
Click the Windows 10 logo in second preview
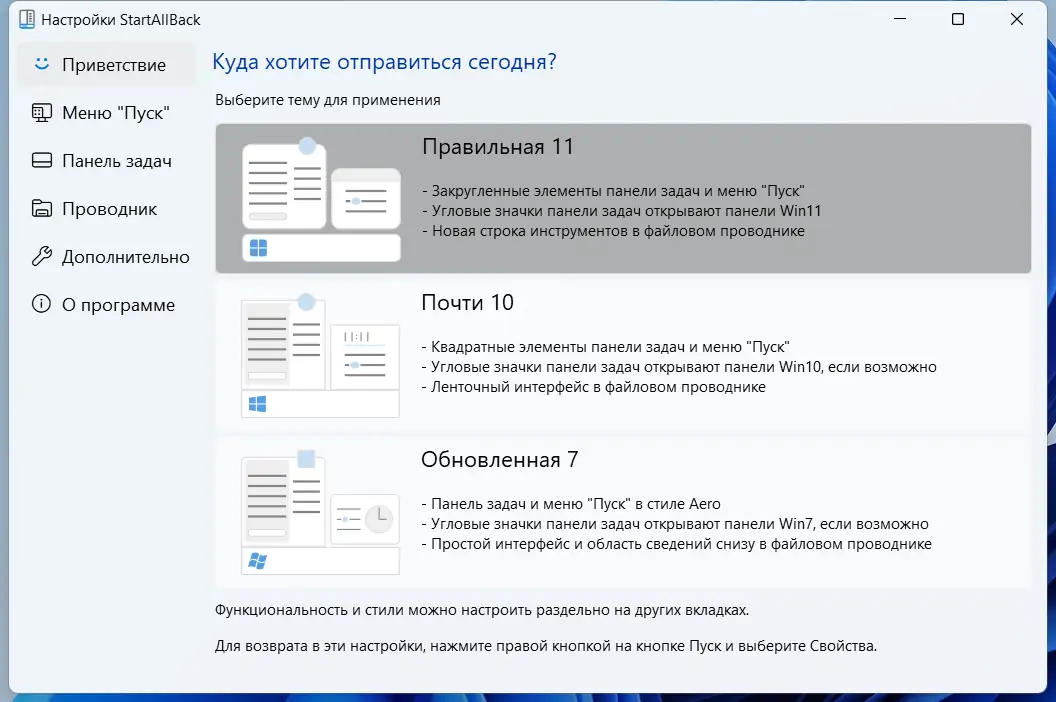coord(258,404)
